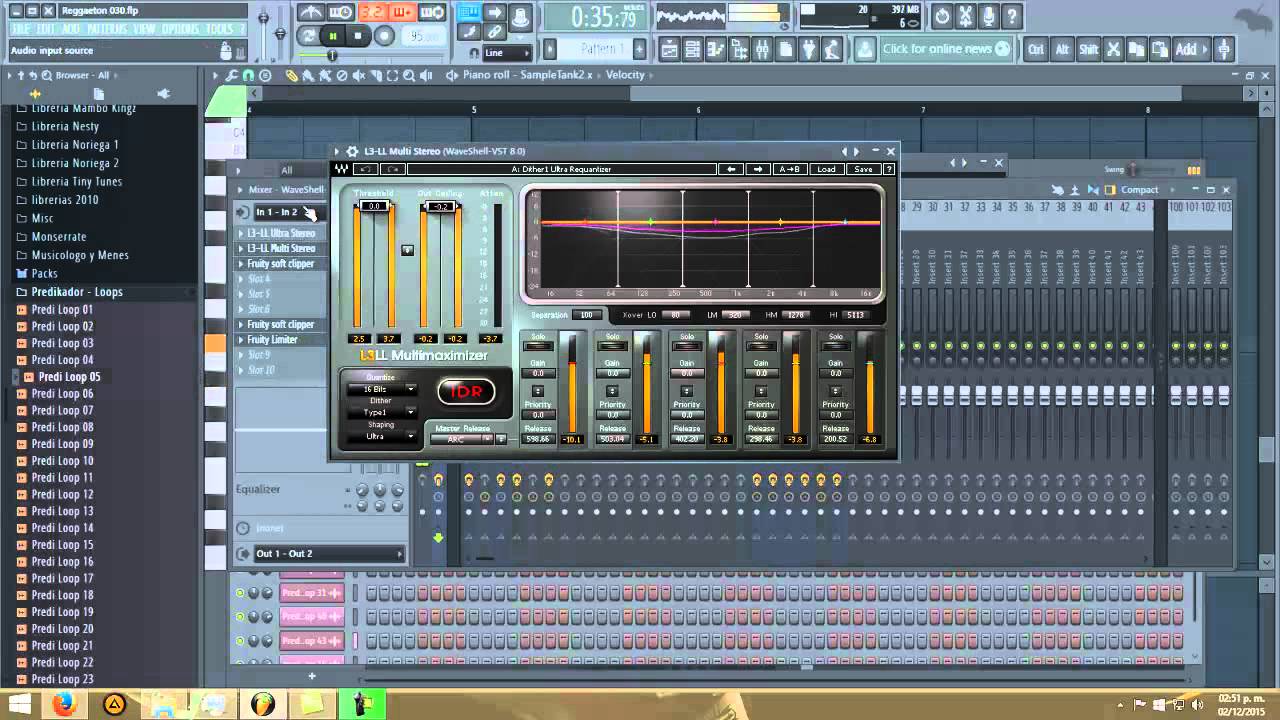Image resolution: width=1280 pixels, height=720 pixels.
Task: Open the snap Line dropdown
Action: [508, 53]
